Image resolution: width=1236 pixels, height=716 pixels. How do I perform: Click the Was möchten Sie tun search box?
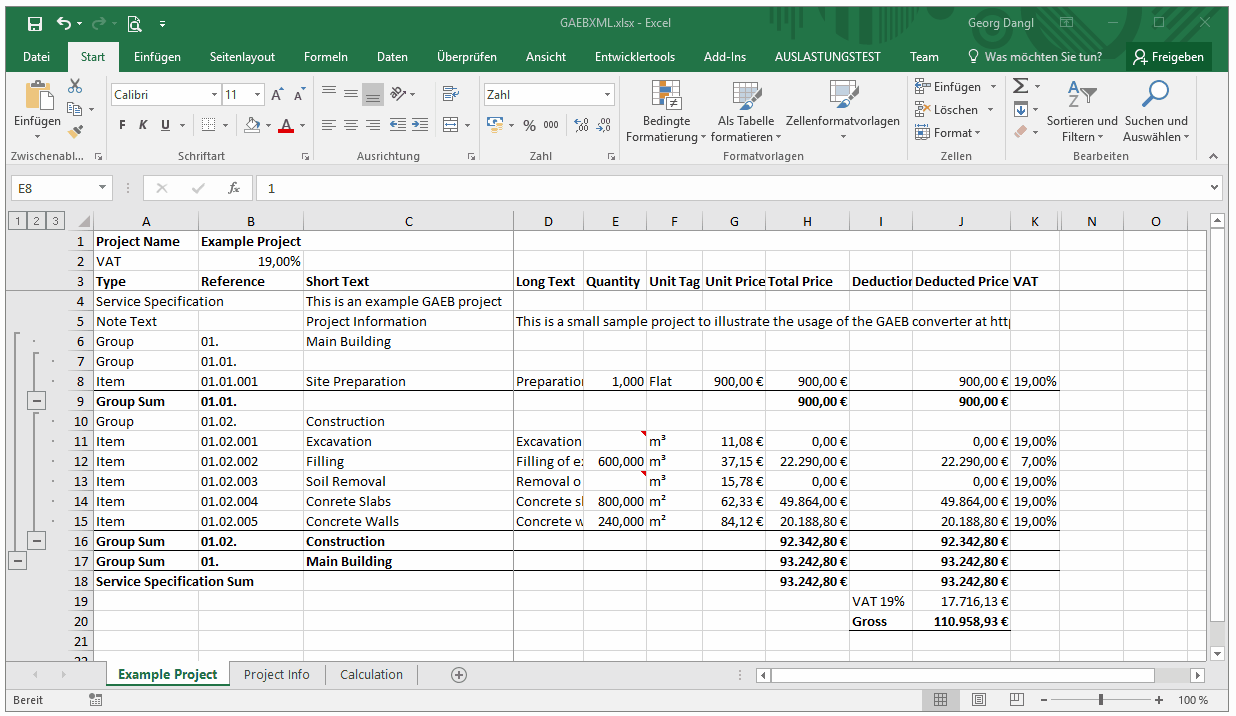[1035, 57]
